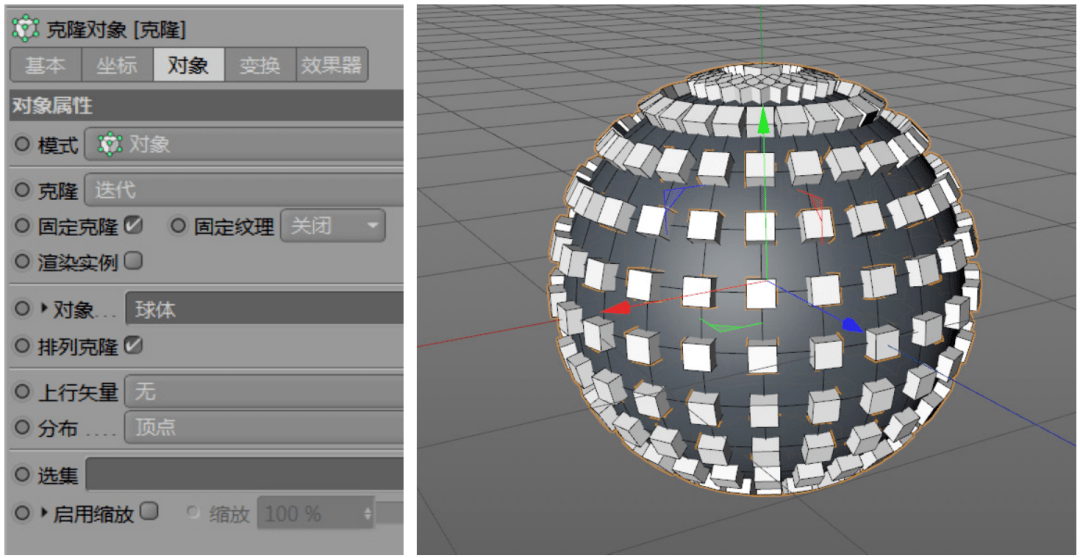Open the 上行矢量 dropdown showing 无

(264, 392)
